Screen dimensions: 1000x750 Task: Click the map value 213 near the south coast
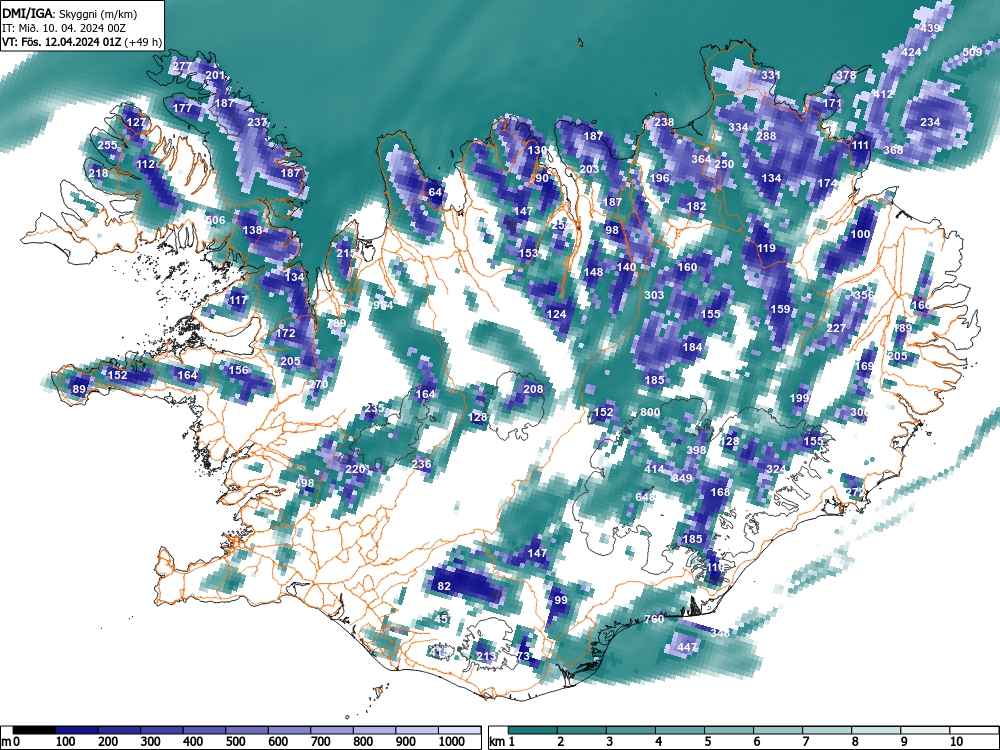(x=486, y=656)
